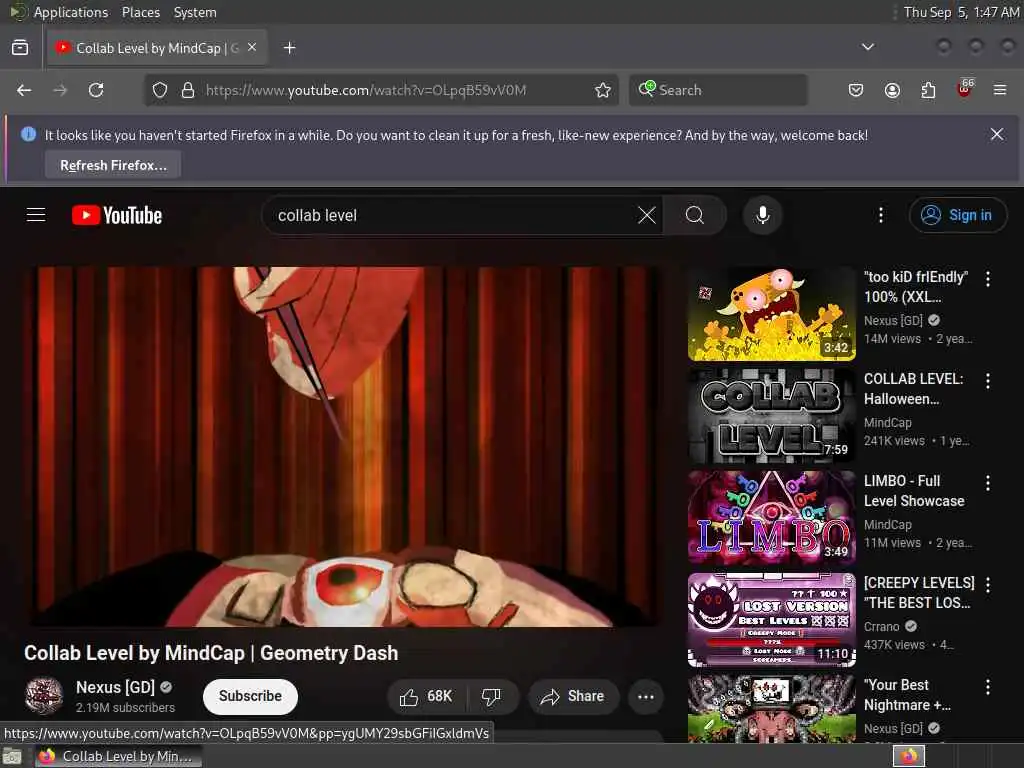Subscribe to Nexus [GD]

(x=250, y=696)
